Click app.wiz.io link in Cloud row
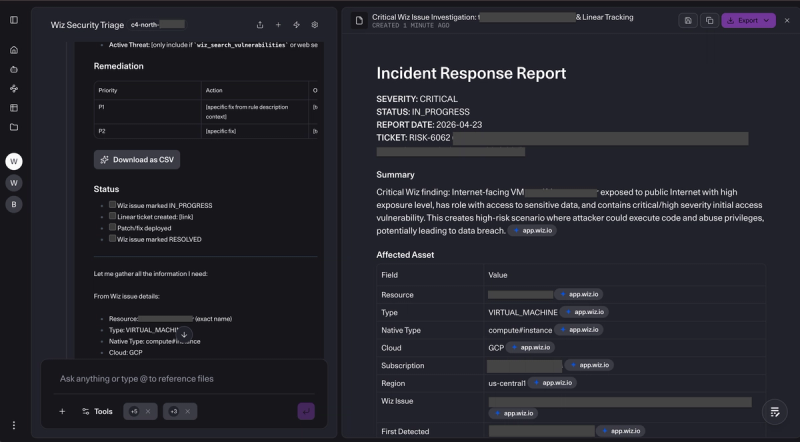 click(531, 348)
